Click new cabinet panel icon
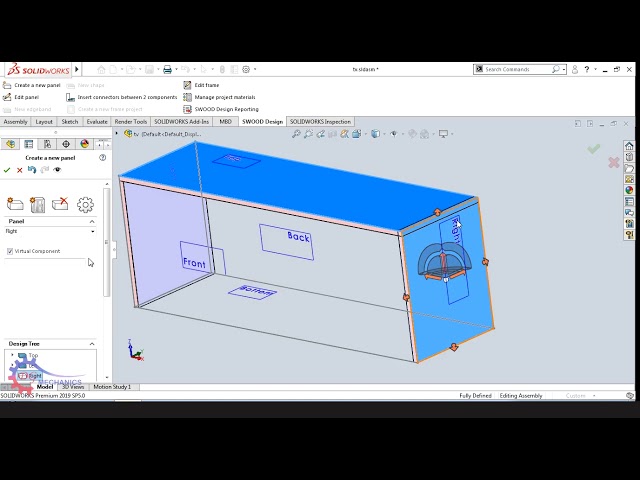This screenshot has width=640, height=480. [x=38, y=204]
